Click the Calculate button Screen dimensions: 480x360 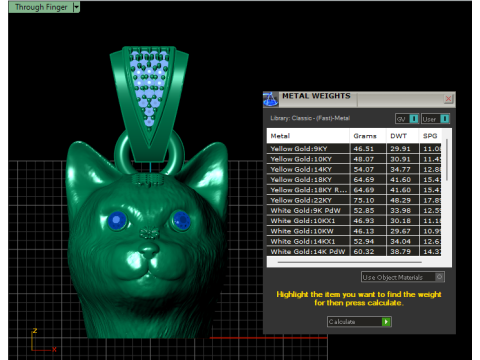(359, 322)
